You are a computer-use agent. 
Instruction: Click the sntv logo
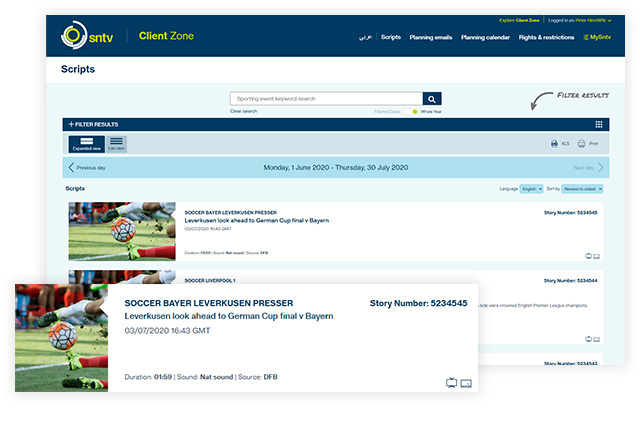coord(87,37)
